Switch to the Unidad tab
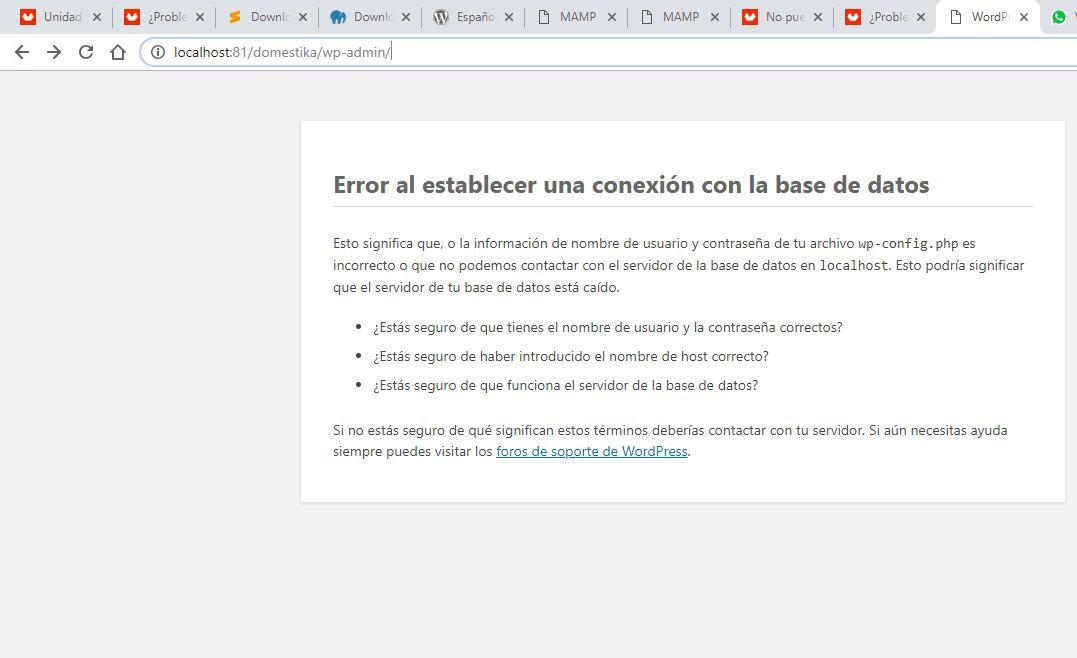This screenshot has height=658, width=1077. [x=62, y=17]
